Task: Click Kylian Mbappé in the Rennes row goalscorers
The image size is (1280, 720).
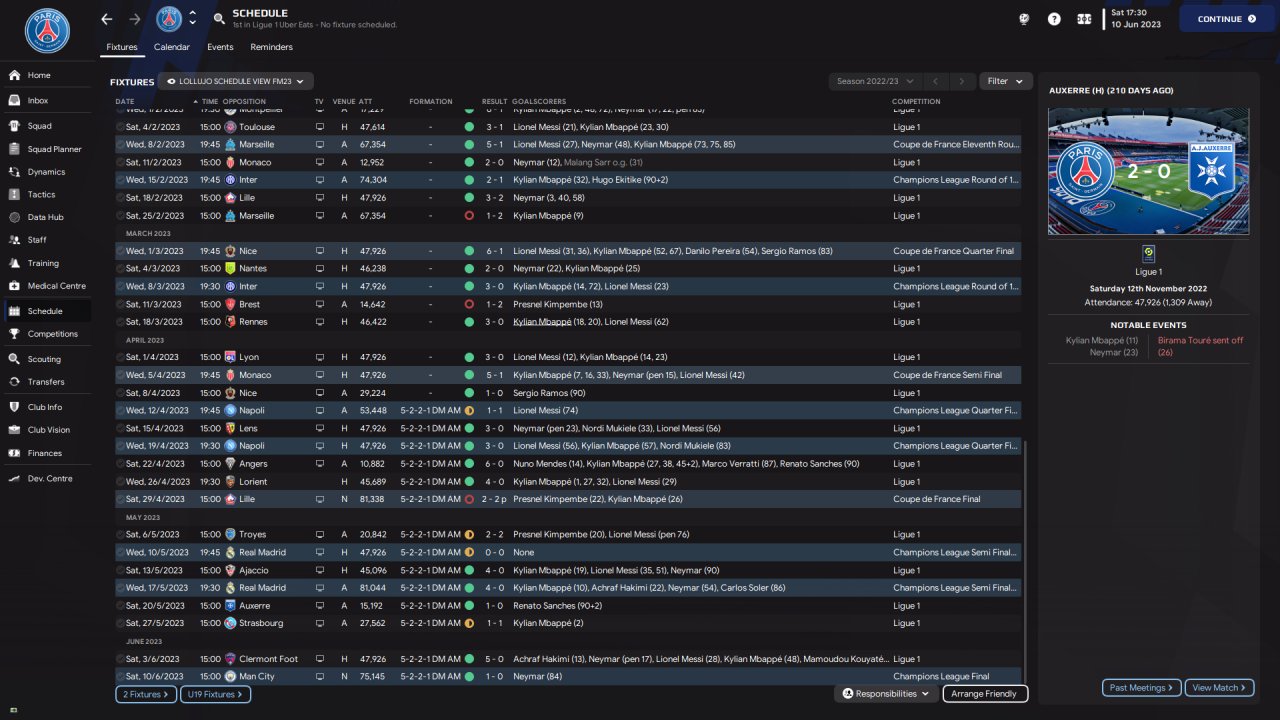Action: pos(542,322)
